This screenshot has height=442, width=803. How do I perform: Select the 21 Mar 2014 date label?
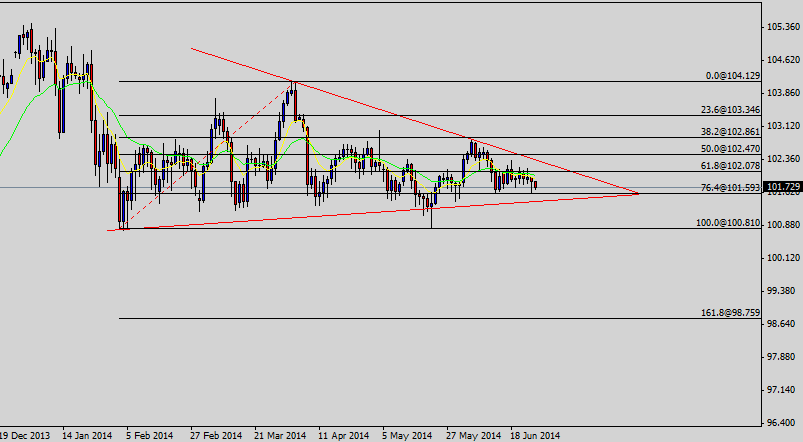(280, 435)
